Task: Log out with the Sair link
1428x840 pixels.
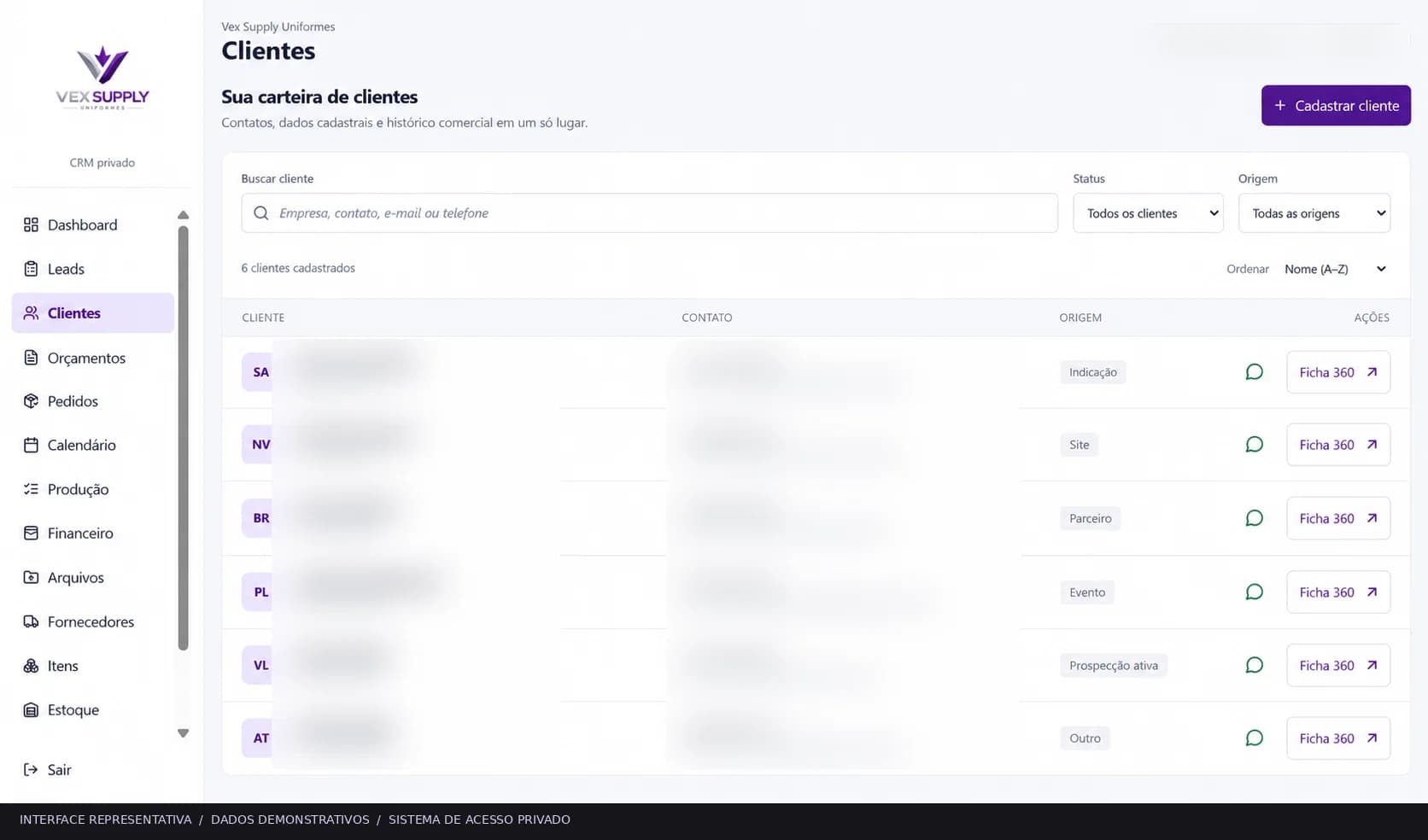Action: pos(48,770)
